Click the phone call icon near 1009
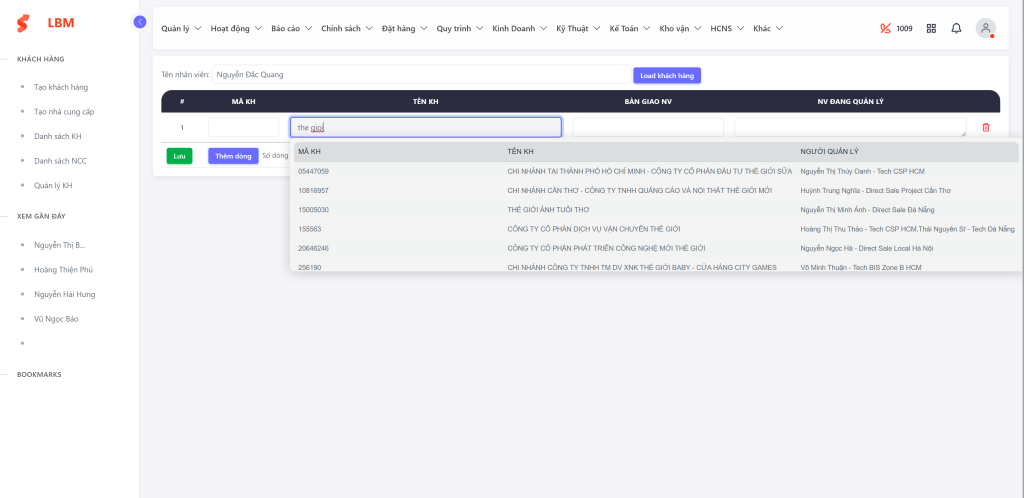 coord(885,28)
